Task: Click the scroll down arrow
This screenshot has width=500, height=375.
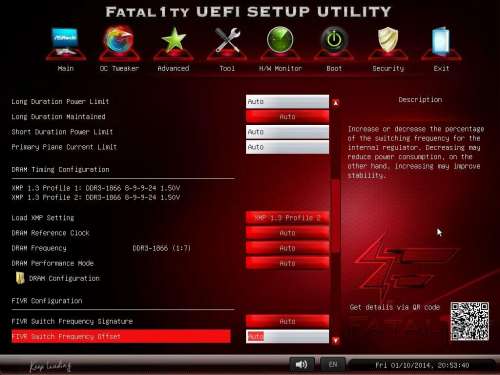Action: (x=336, y=340)
